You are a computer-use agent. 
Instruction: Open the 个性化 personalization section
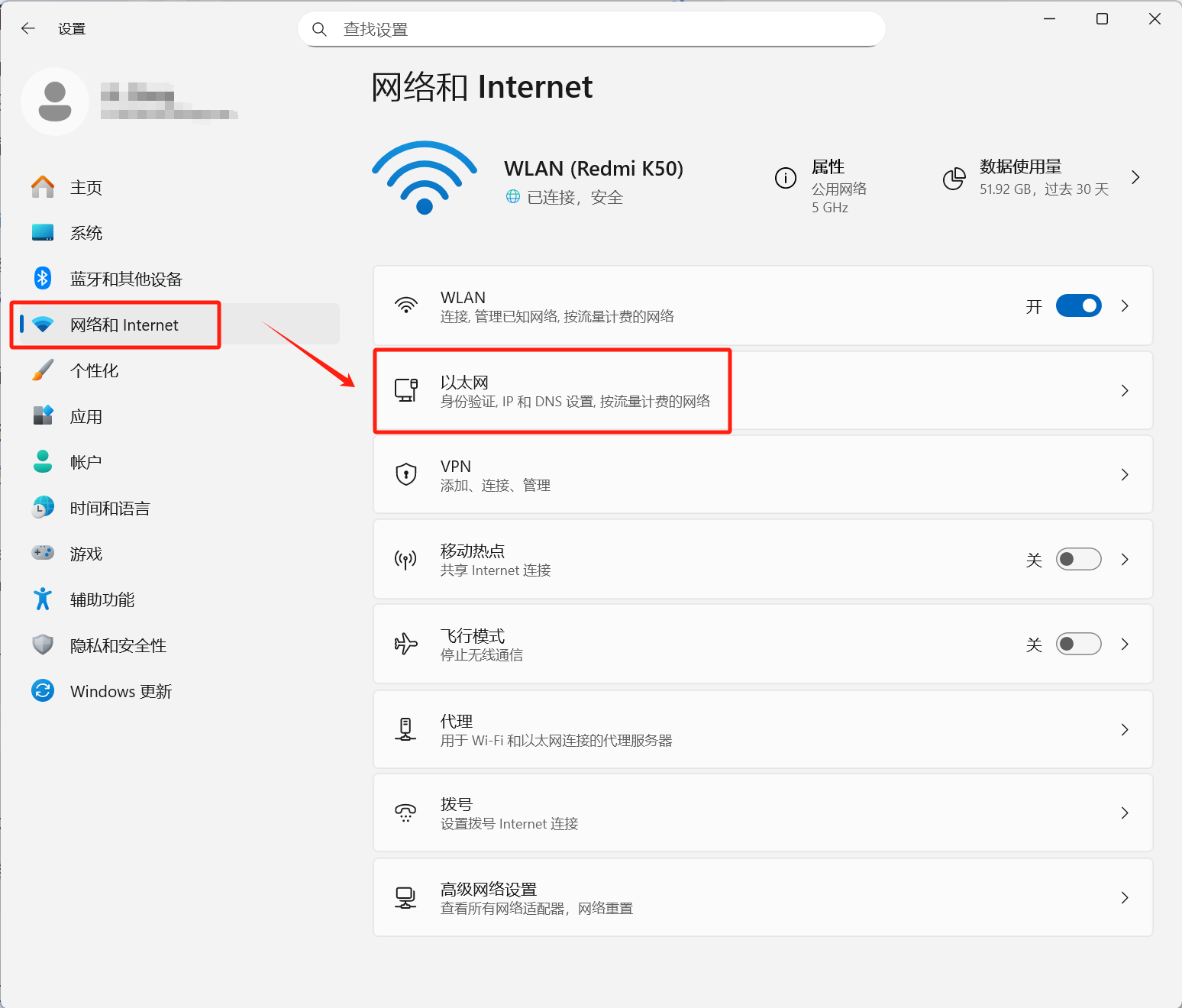point(94,371)
